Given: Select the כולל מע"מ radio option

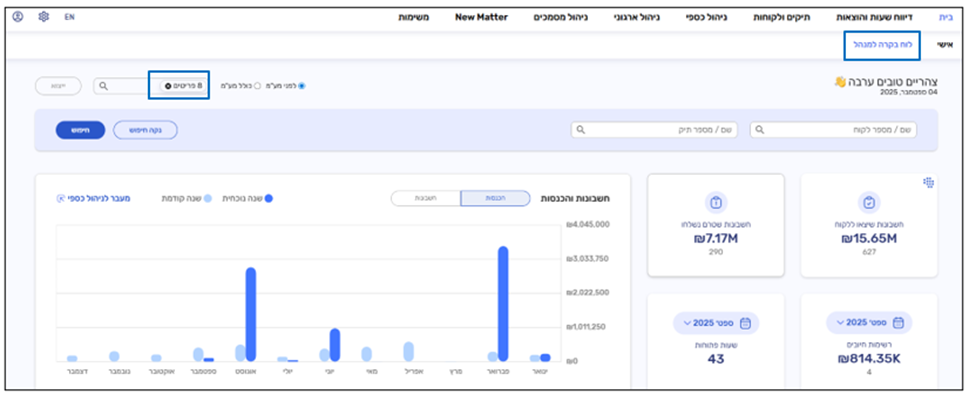Looking at the screenshot, I should pyautogui.click(x=257, y=86).
